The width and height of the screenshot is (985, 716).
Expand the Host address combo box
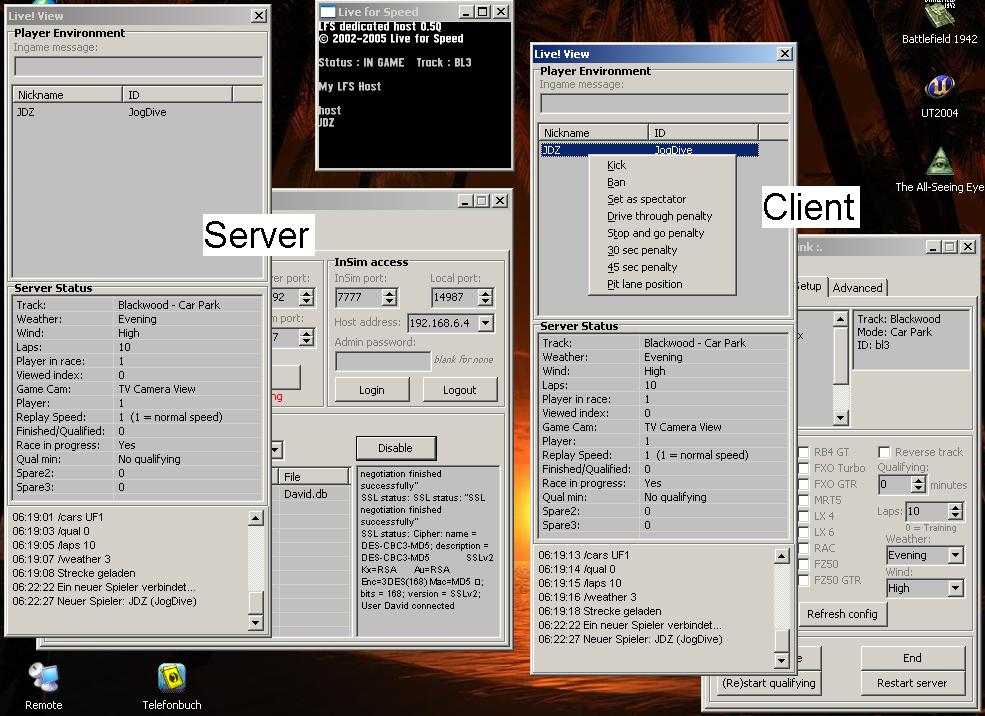click(x=485, y=323)
